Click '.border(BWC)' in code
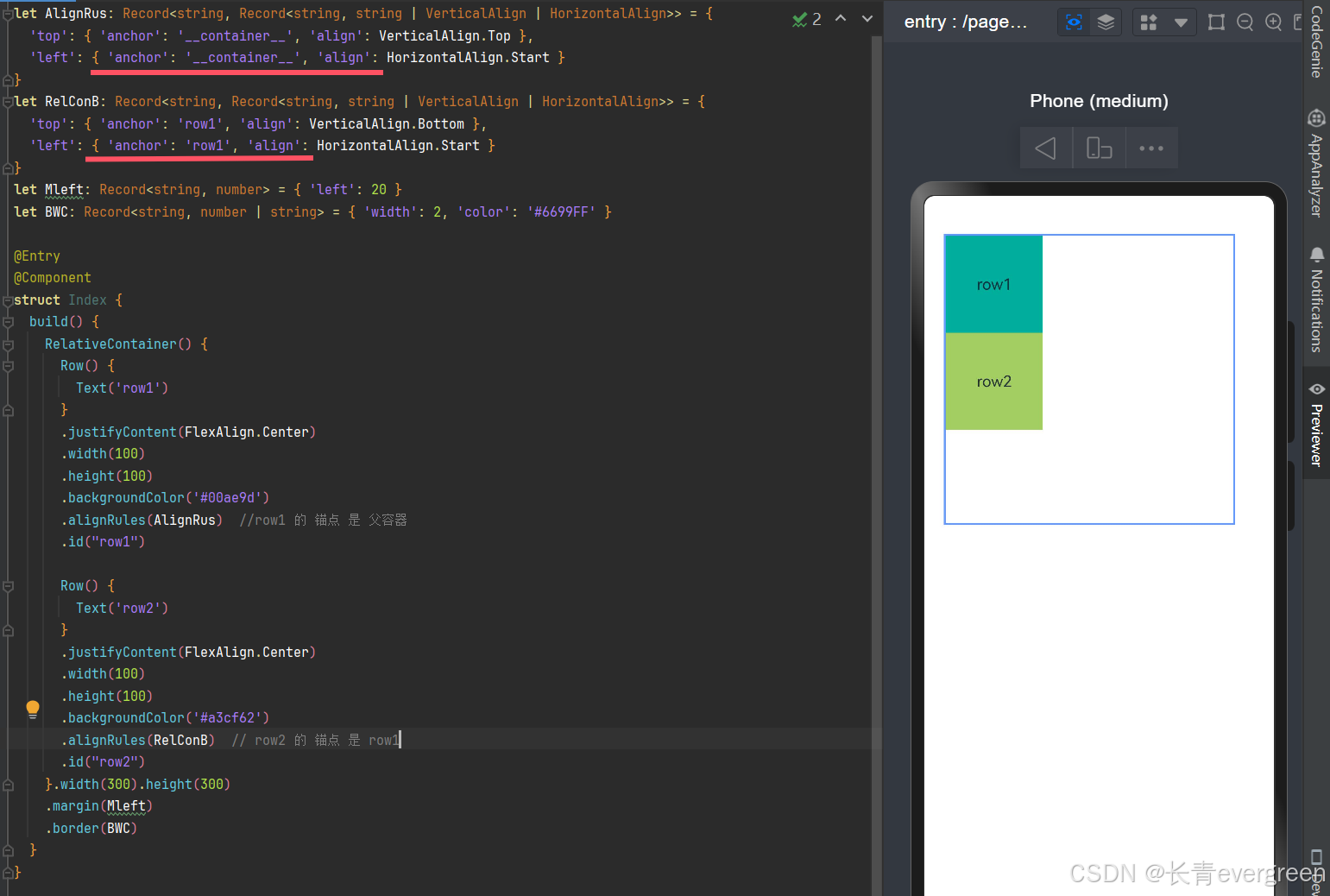 click(91, 828)
